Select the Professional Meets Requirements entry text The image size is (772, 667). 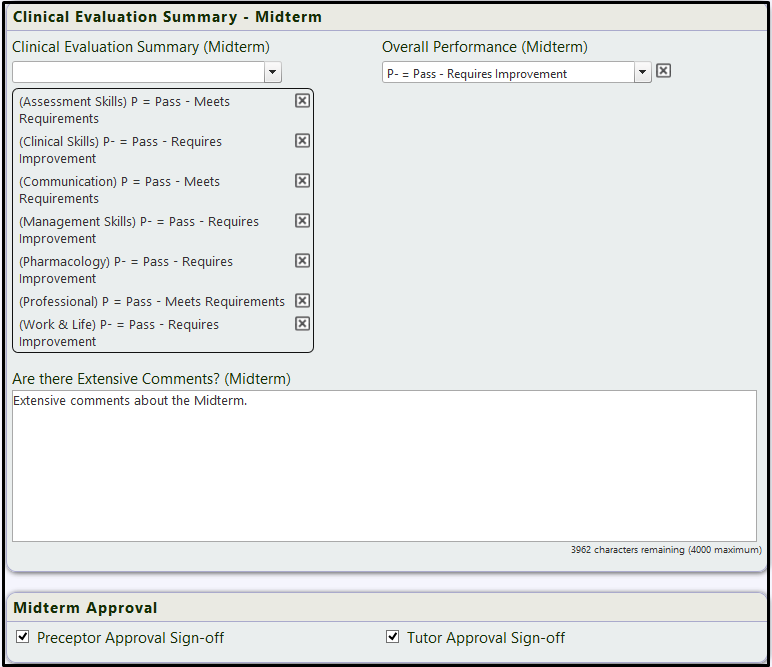[x=152, y=301]
